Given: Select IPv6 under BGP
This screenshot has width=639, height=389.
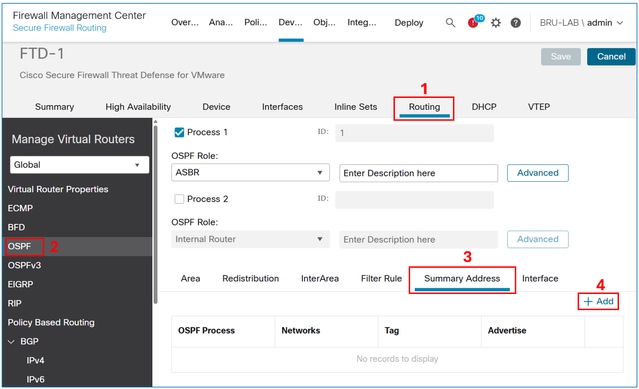Looking at the screenshot, I should coord(35,379).
